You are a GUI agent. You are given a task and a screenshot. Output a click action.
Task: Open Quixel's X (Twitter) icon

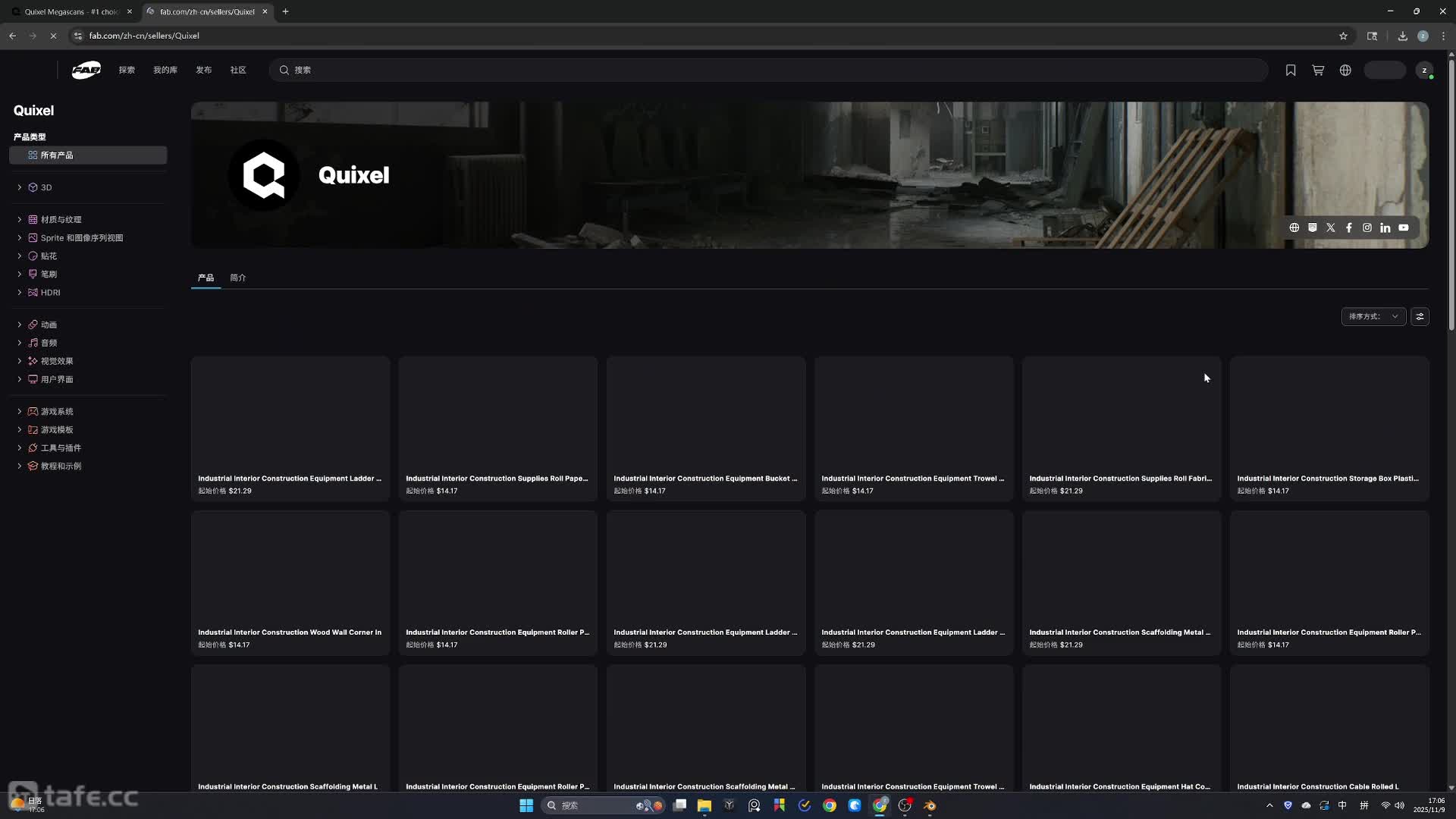pos(1331,227)
